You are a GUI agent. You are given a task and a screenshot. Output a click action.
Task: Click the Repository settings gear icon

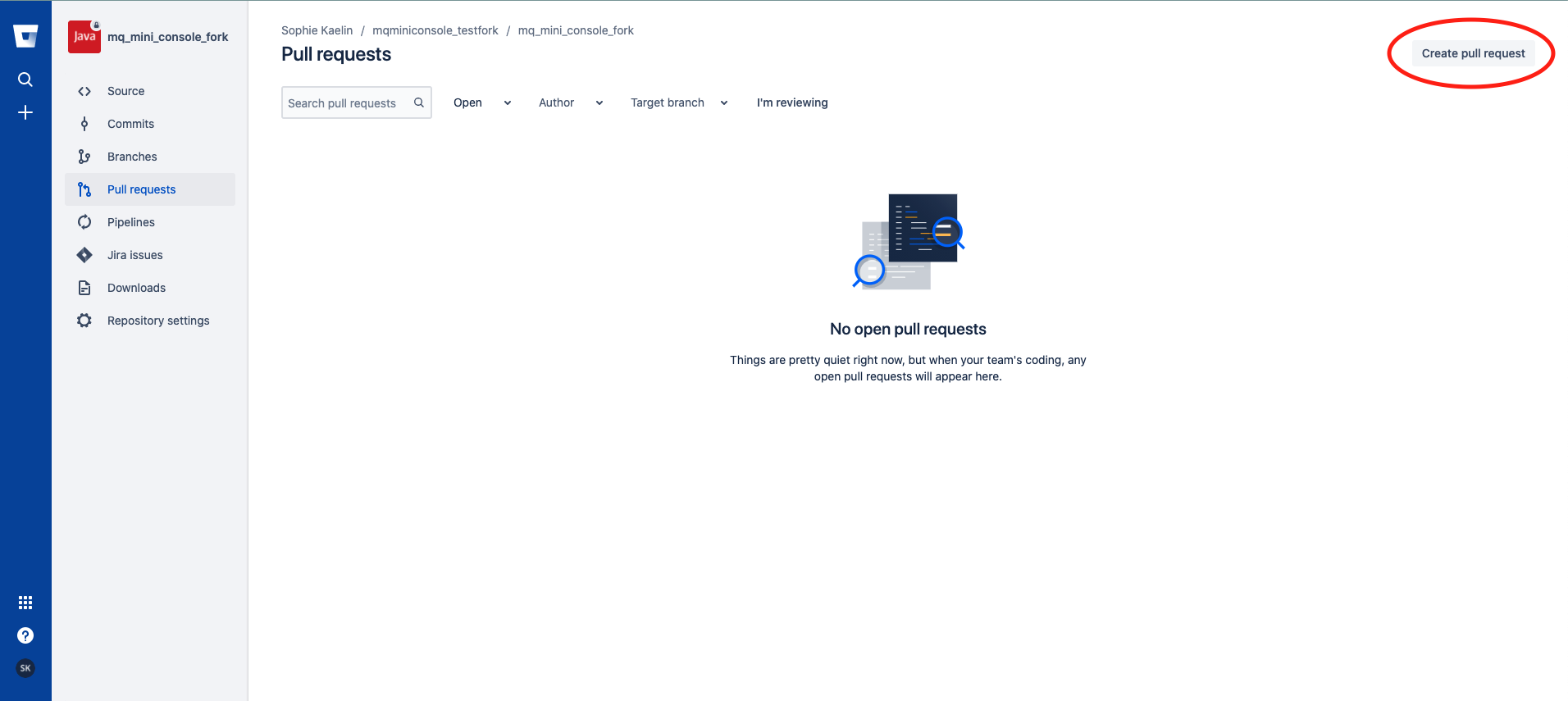pyautogui.click(x=84, y=321)
